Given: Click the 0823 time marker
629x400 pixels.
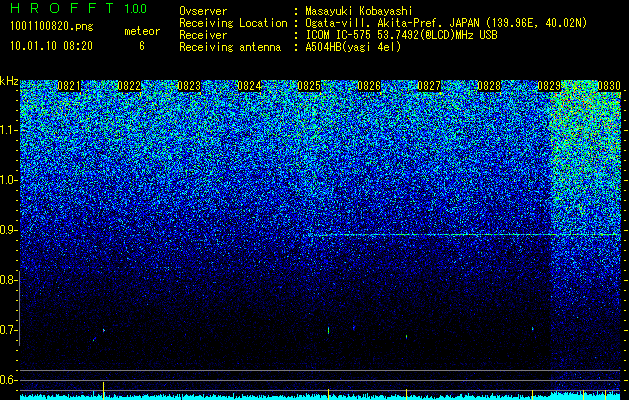Looking at the screenshot, I should (189, 86).
